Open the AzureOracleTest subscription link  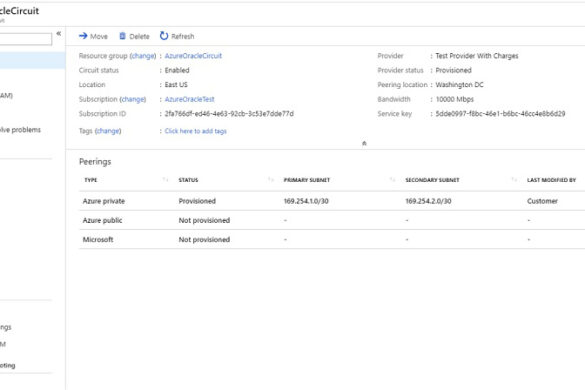pos(190,99)
